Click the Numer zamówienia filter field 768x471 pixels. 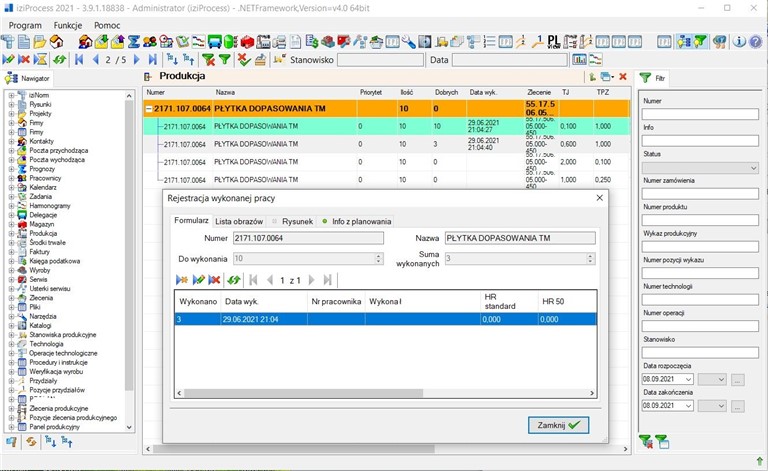click(700, 194)
